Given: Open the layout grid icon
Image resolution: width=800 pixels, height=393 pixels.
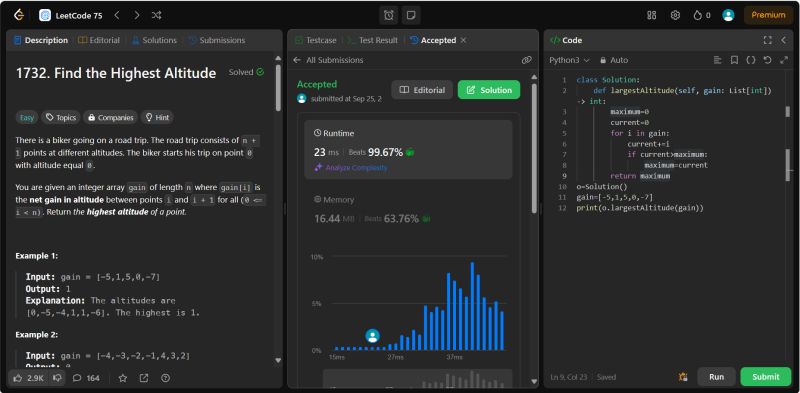Looking at the screenshot, I should click(652, 15).
